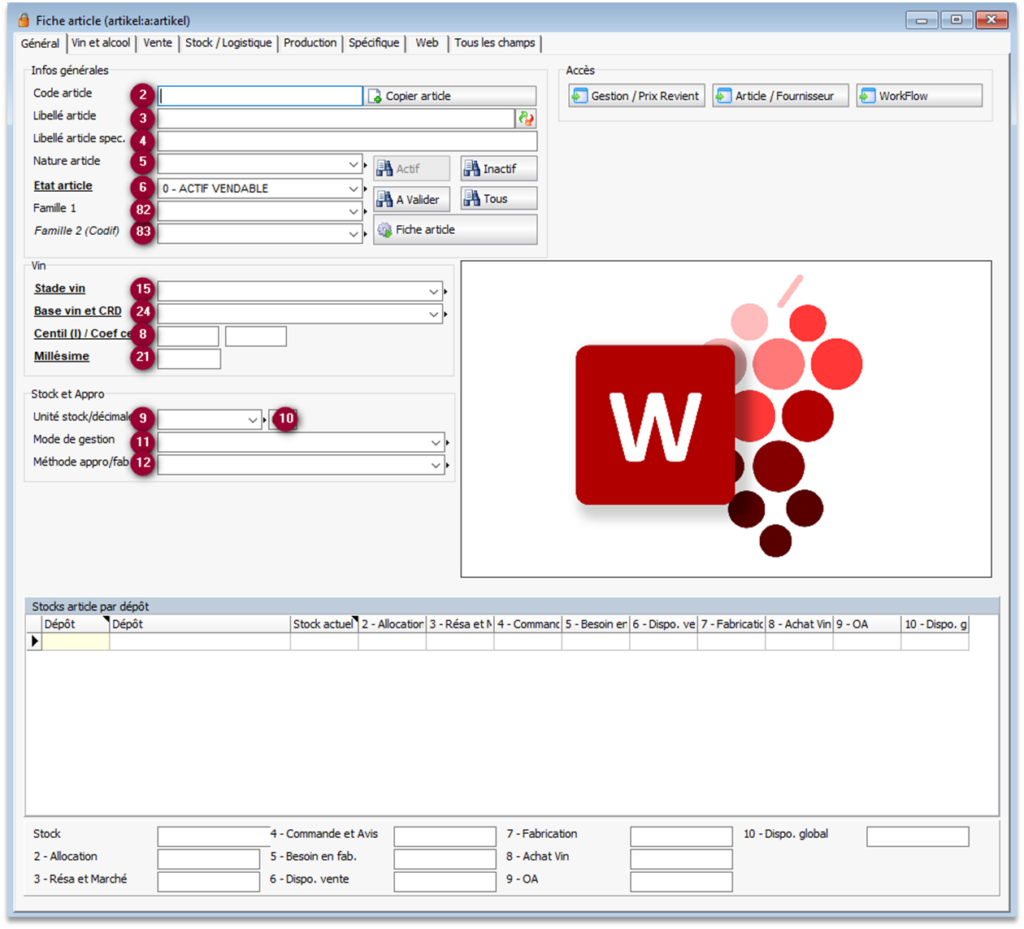
Task: Click the Inactif binoculars filter button
Action: coord(498,169)
